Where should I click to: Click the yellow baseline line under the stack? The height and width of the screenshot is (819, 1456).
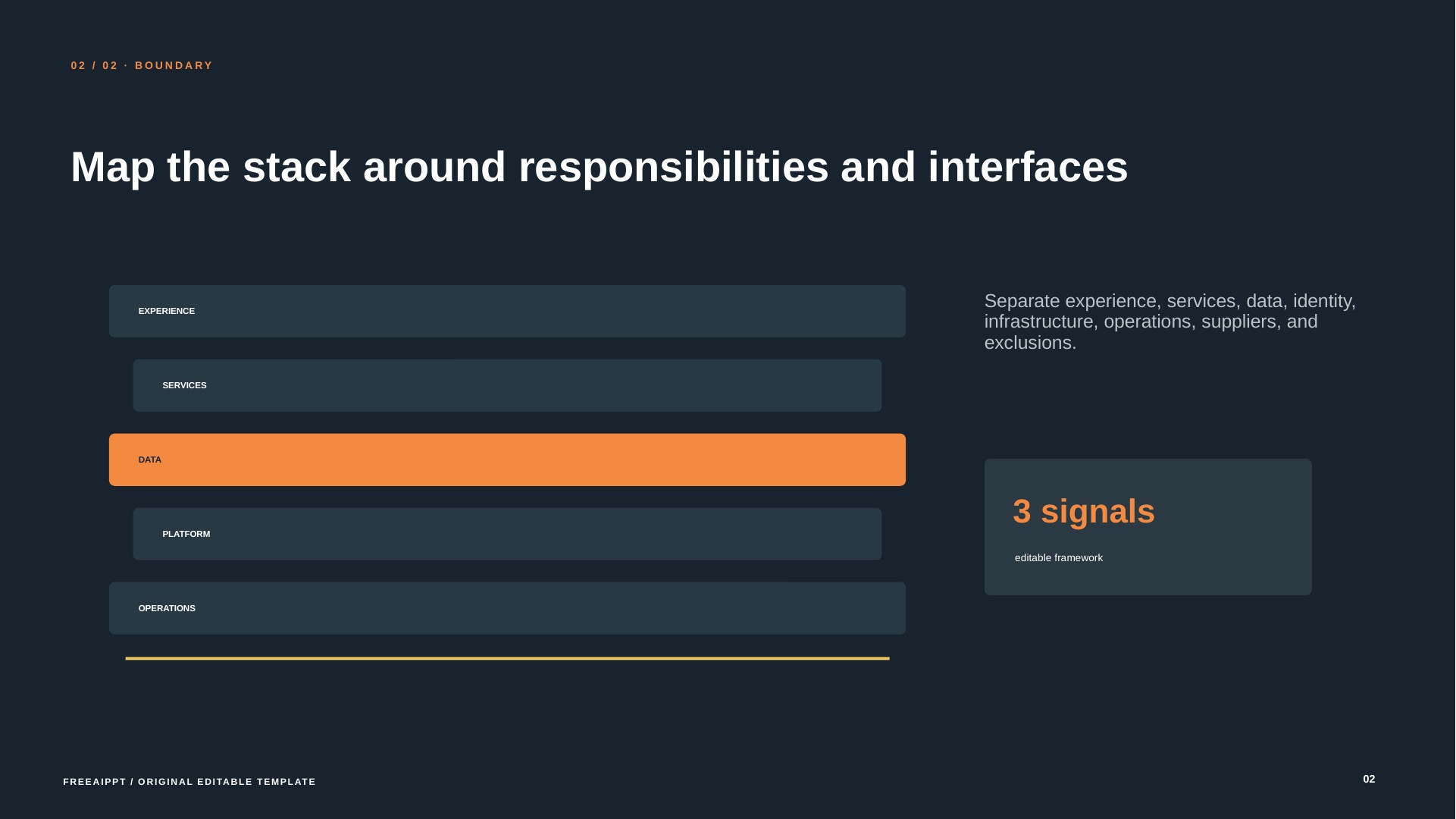[x=507, y=658]
